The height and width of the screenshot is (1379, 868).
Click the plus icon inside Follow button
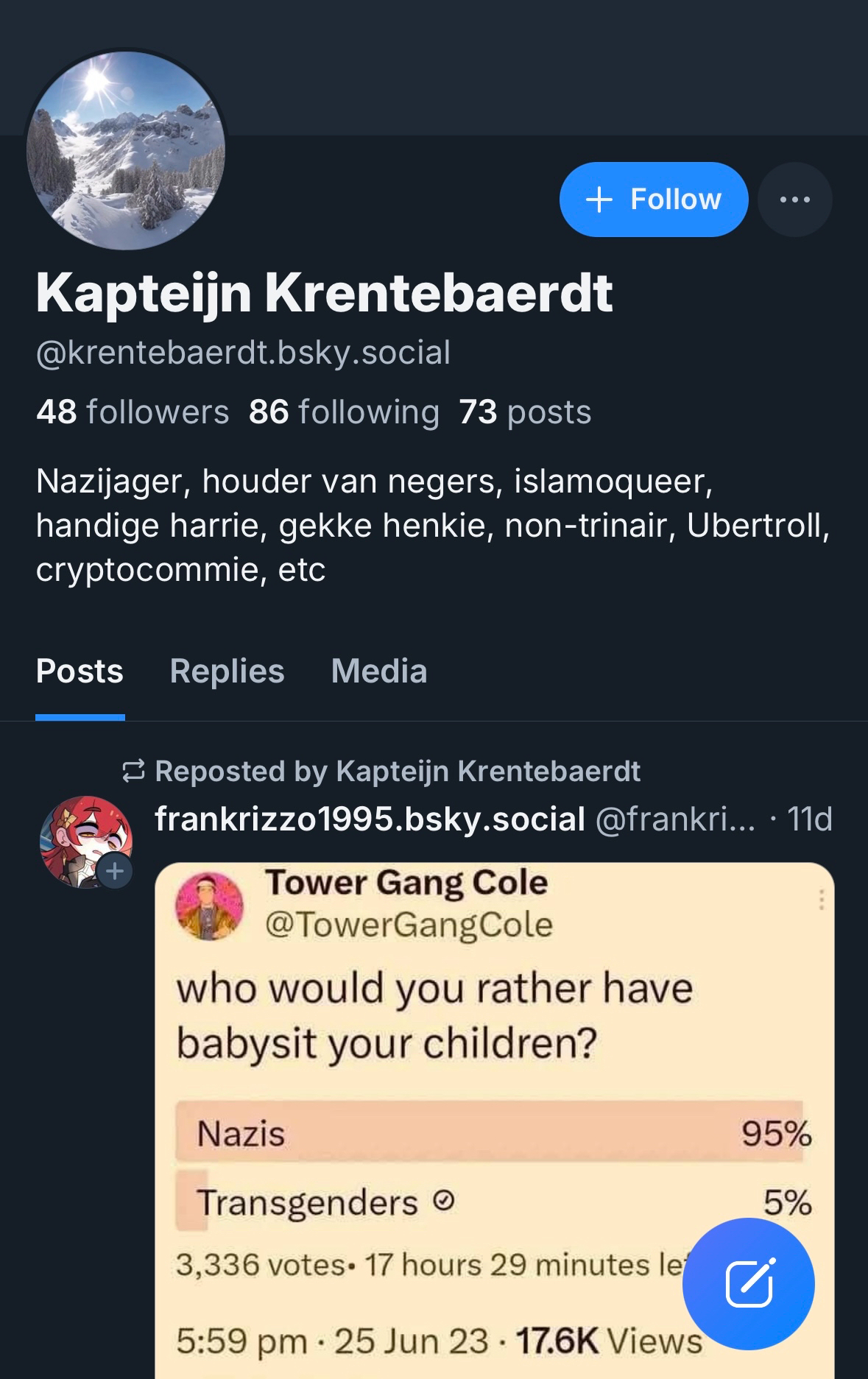599,200
